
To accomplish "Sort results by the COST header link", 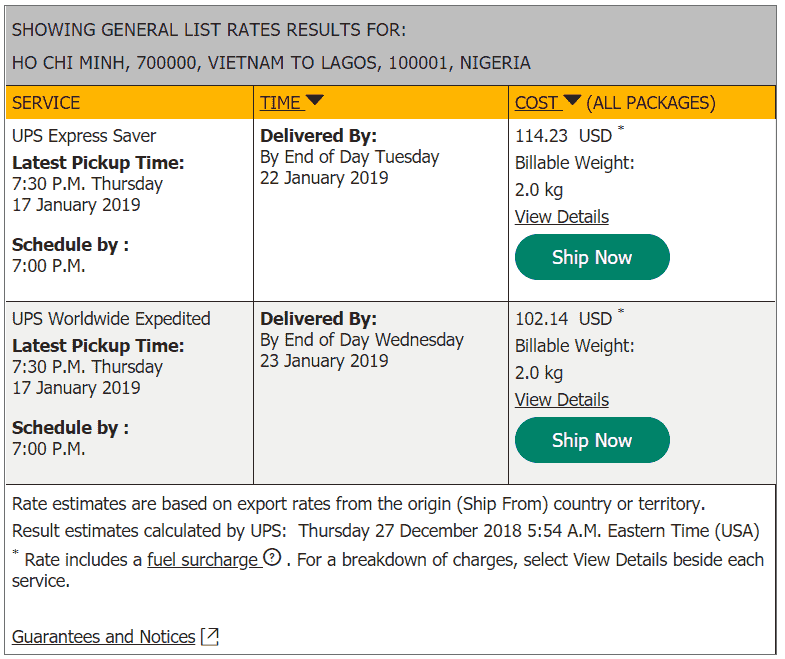I will tap(536, 103).
